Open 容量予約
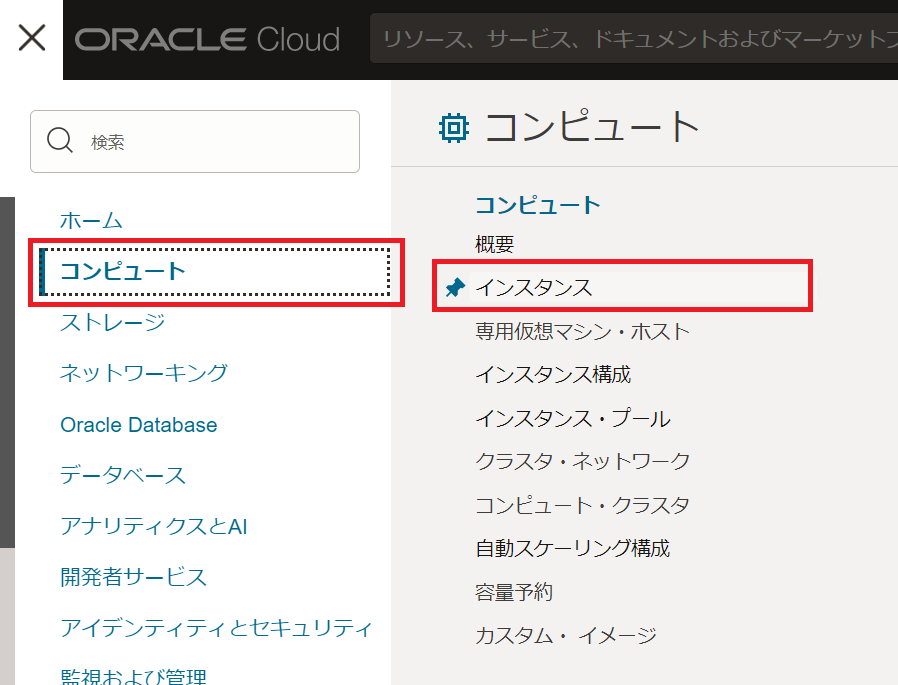The width and height of the screenshot is (898, 685). point(514,592)
